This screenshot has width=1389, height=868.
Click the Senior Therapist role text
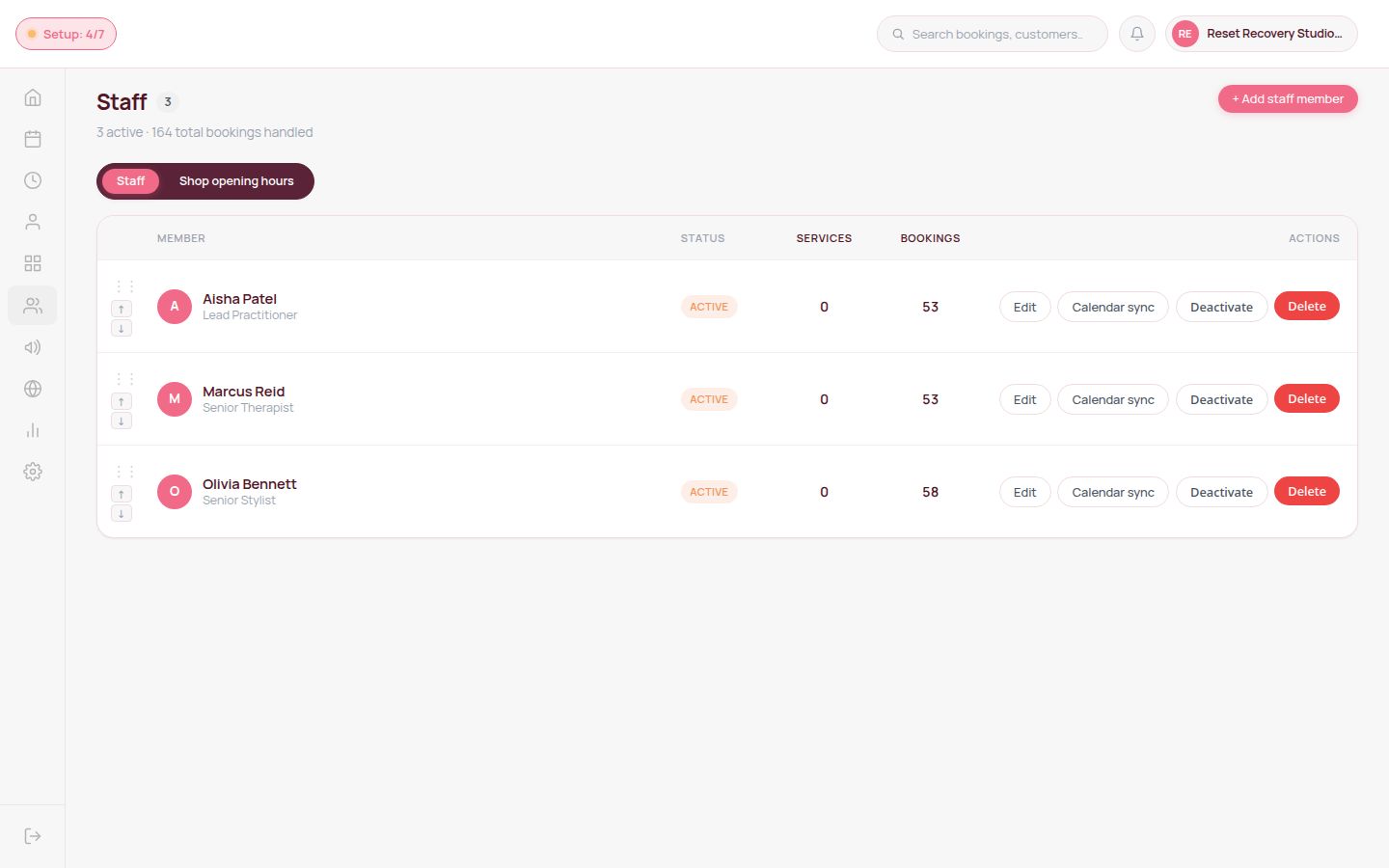tap(248, 408)
